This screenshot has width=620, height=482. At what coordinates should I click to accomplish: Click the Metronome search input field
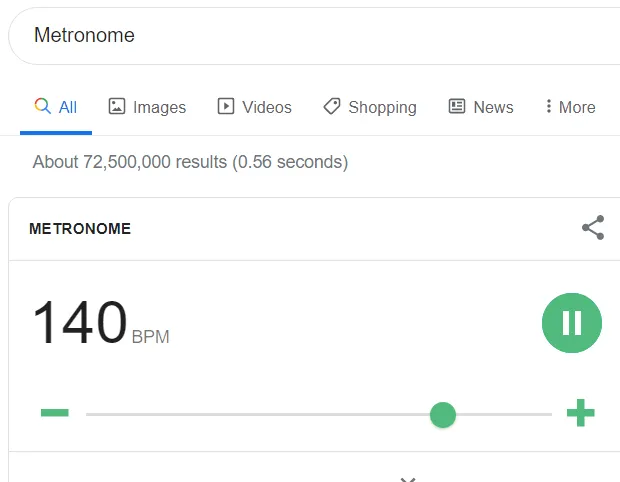click(300, 36)
